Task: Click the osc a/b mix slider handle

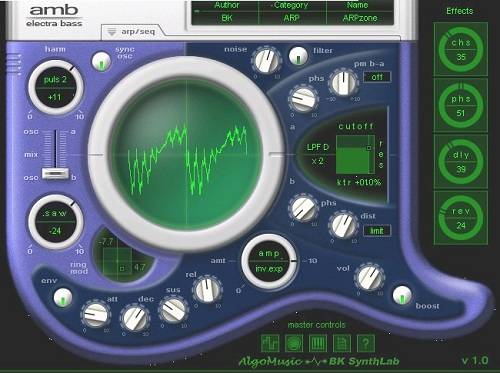Action: (55, 174)
